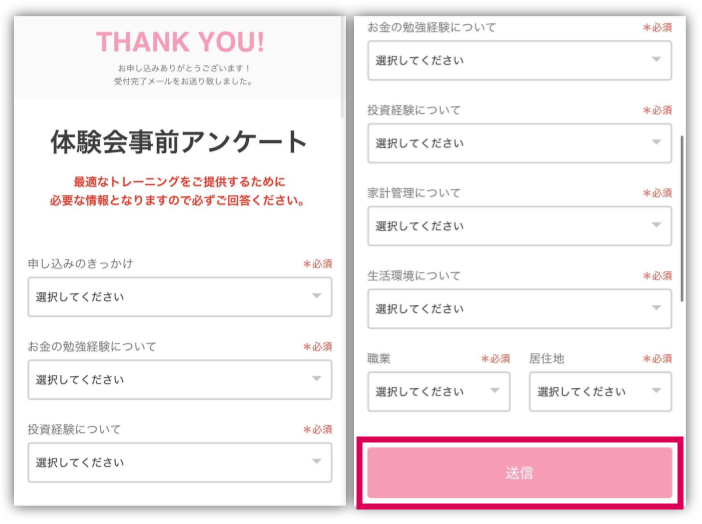Click the arrow on the left お金の勉強経験 select box

[317, 378]
